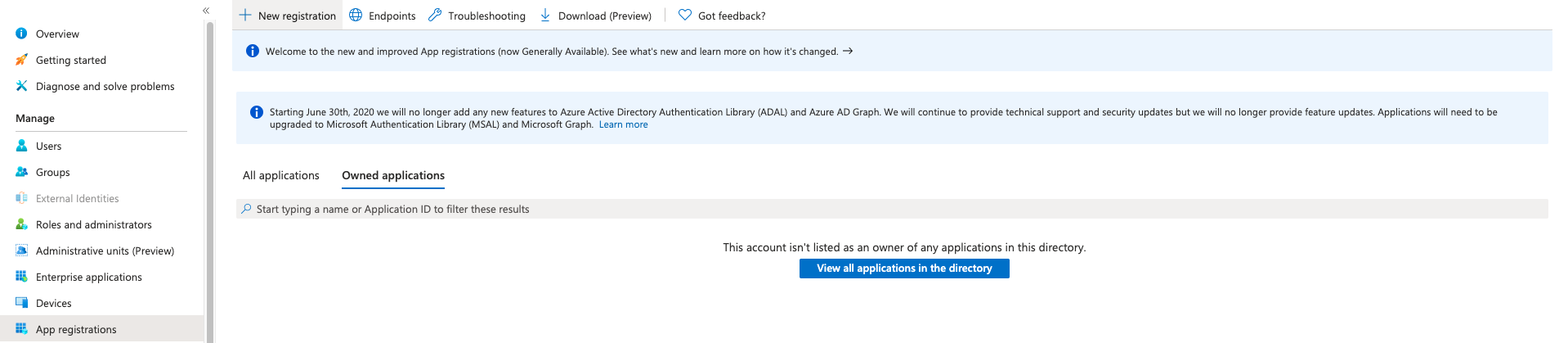The width and height of the screenshot is (1568, 343).
Task: Open Roles and administrators
Action: (93, 224)
